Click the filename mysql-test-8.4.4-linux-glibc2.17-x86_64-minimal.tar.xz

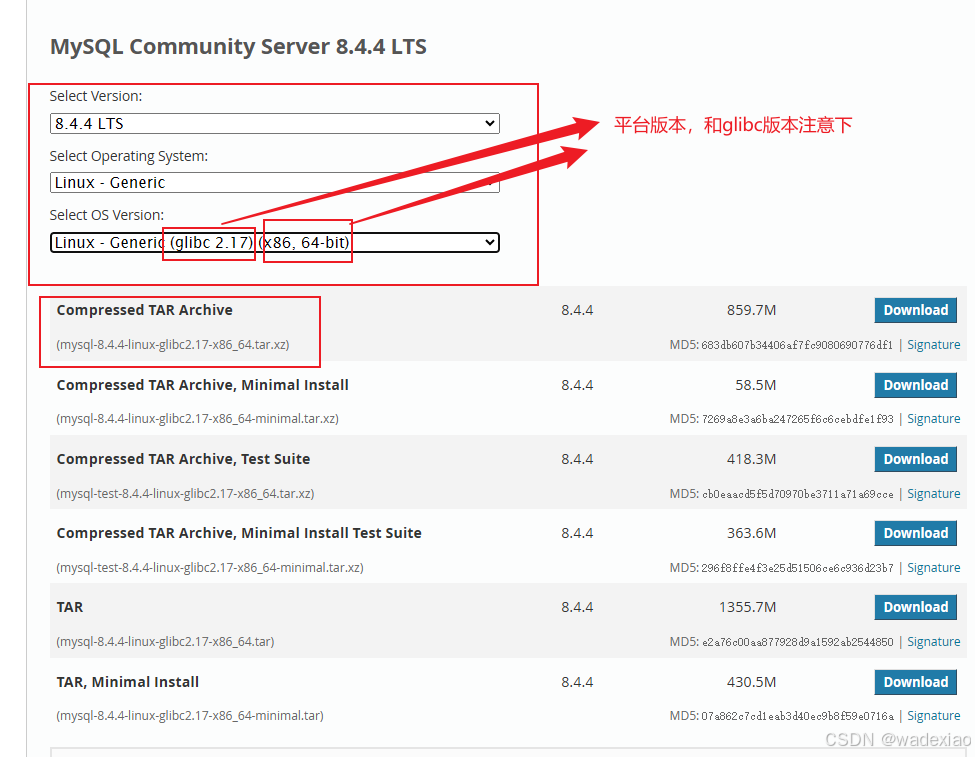pyautogui.click(x=210, y=567)
